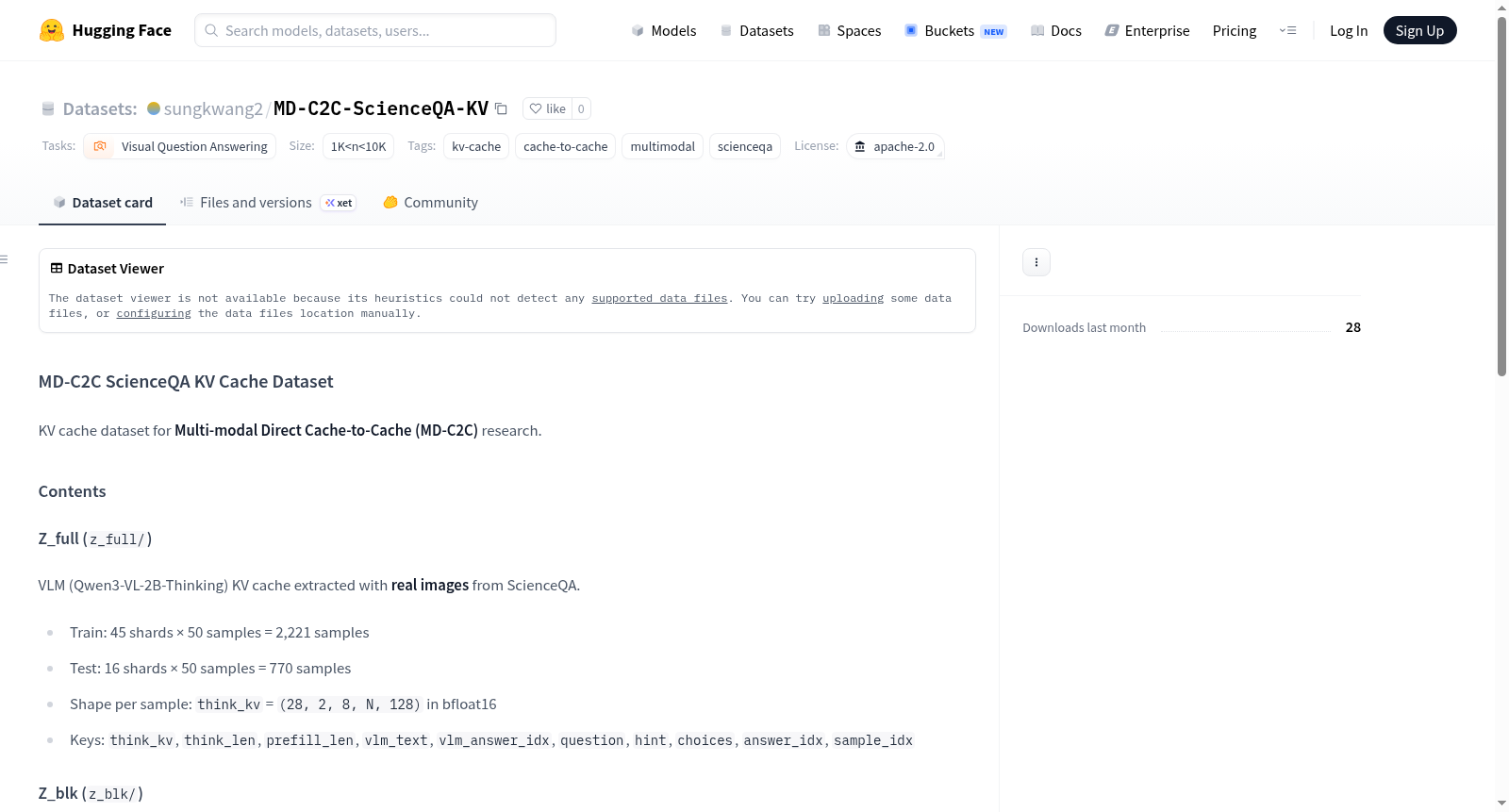Focus the search models, datasets, users field
Image resolution: width=1509 pixels, height=812 pixels.
(375, 30)
